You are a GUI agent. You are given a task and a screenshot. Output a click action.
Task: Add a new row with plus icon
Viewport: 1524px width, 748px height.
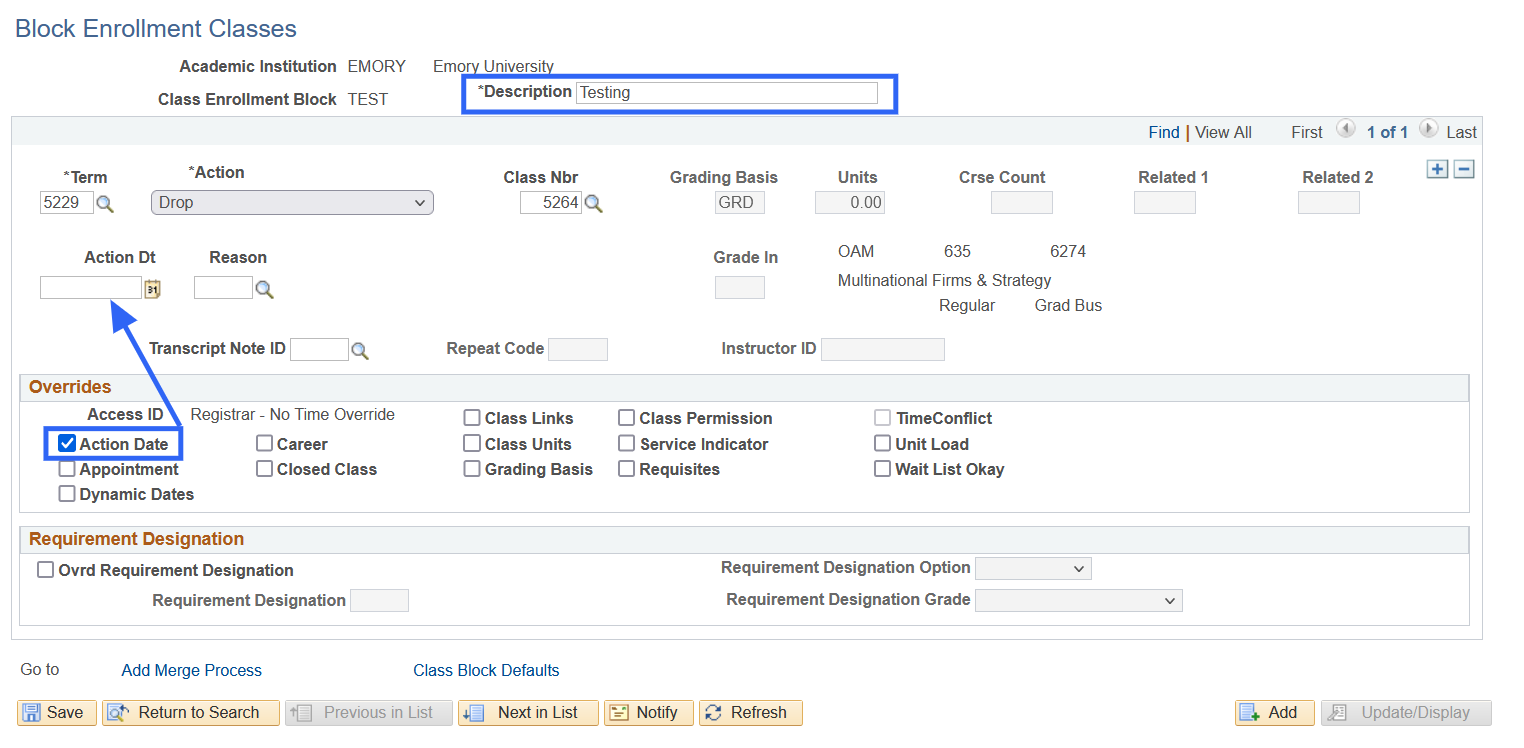pos(1437,170)
